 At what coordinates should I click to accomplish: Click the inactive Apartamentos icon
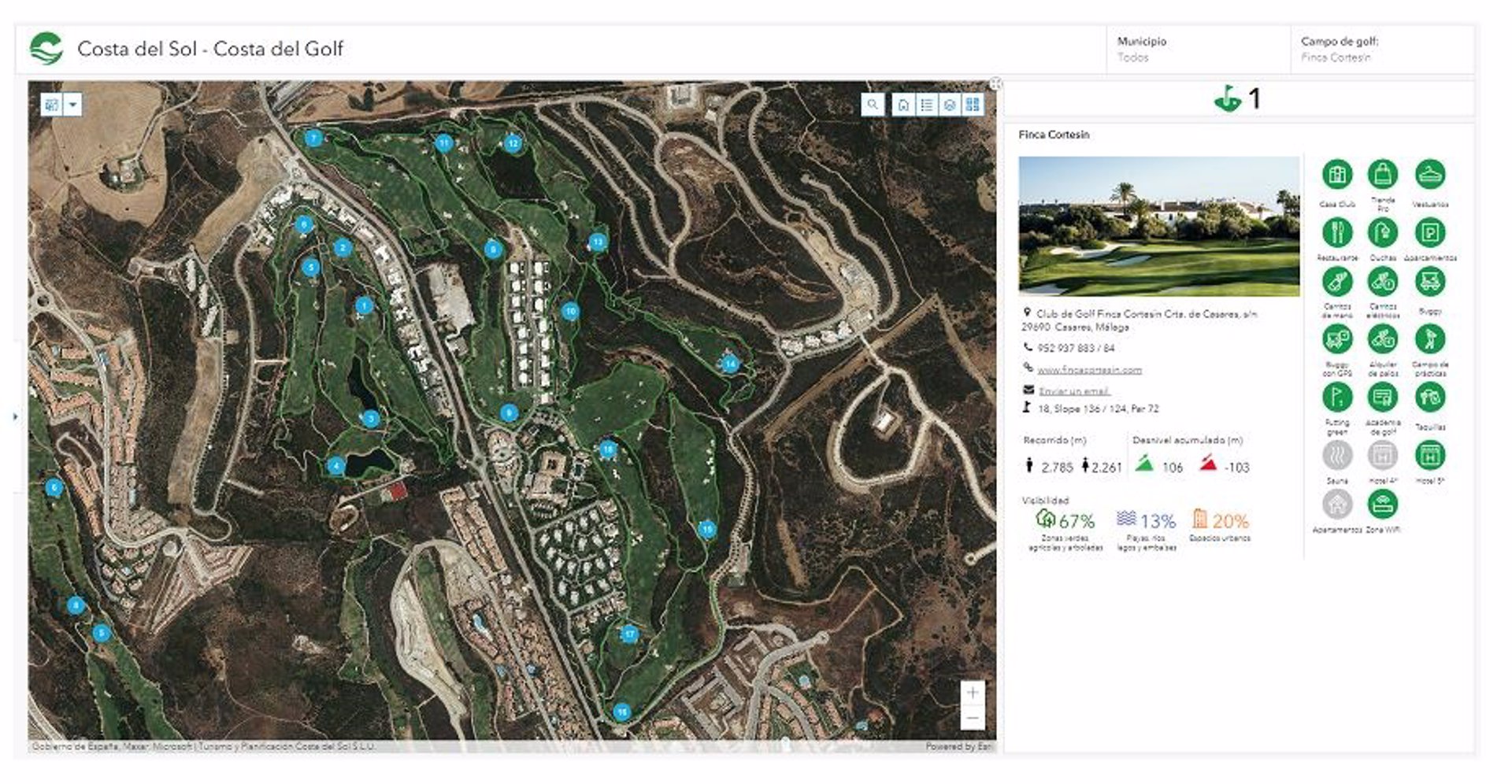1337,505
